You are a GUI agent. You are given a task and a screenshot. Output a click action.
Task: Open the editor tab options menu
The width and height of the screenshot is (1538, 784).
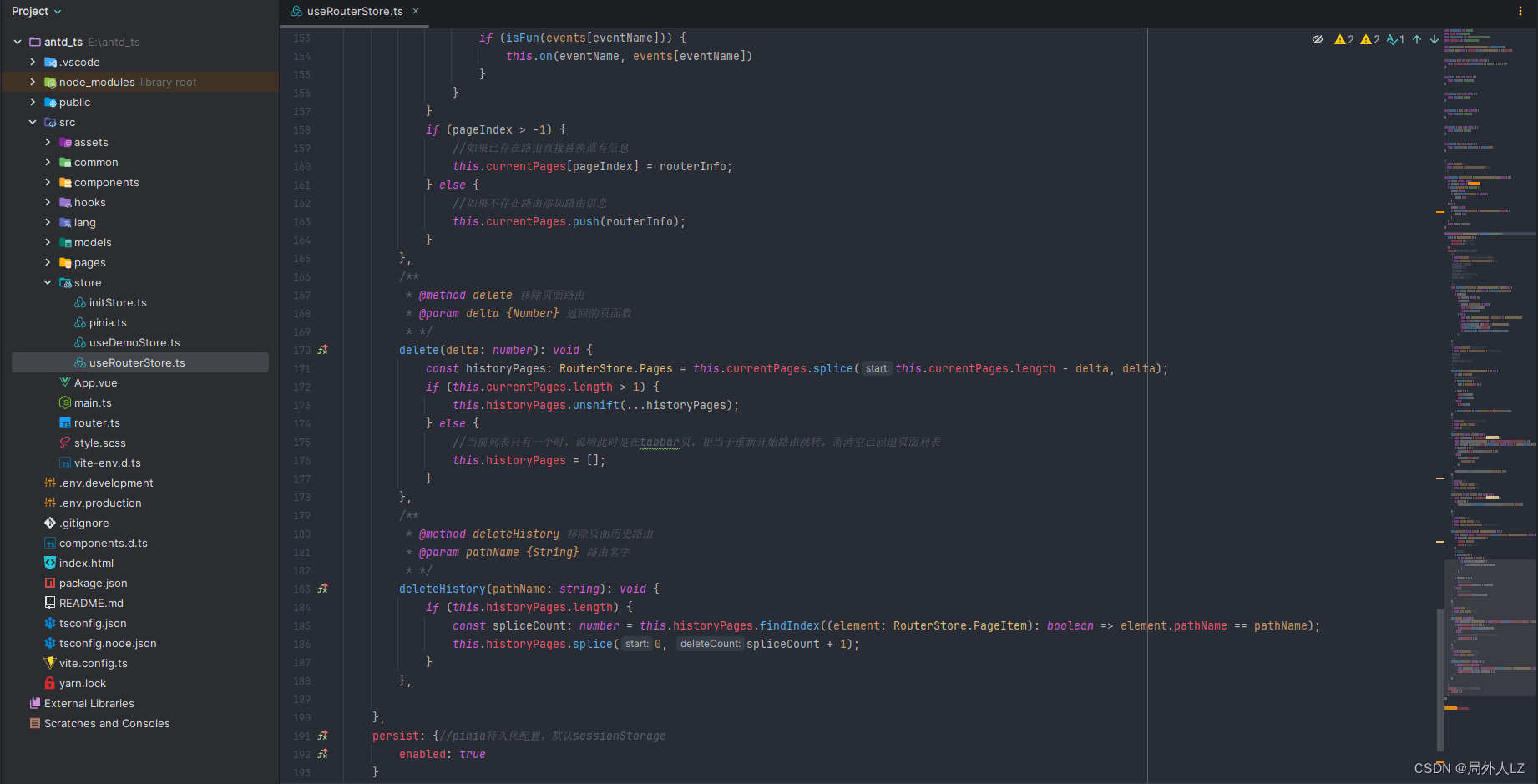pos(1520,11)
